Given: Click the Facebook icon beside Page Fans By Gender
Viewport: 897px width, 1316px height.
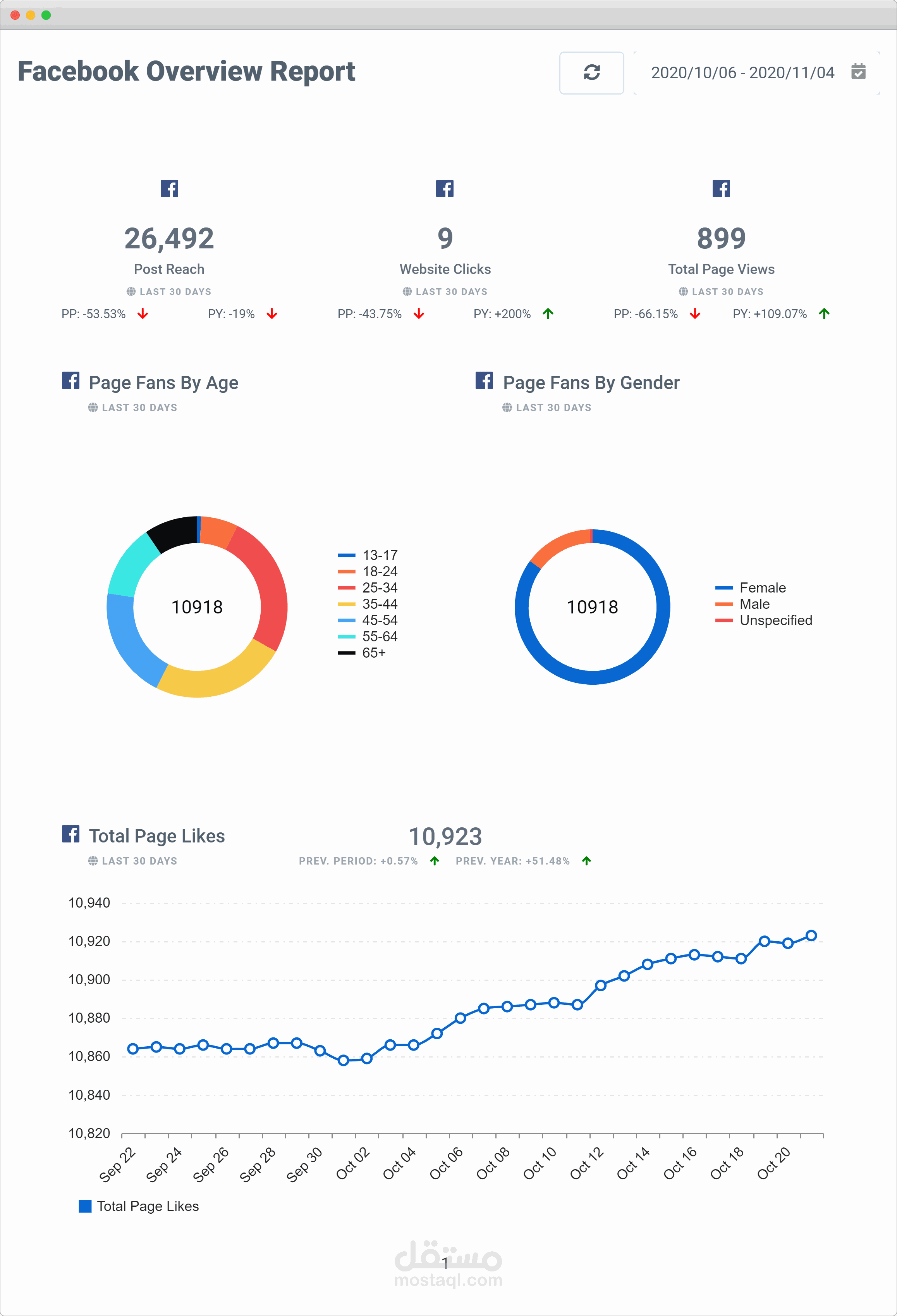Looking at the screenshot, I should (485, 381).
